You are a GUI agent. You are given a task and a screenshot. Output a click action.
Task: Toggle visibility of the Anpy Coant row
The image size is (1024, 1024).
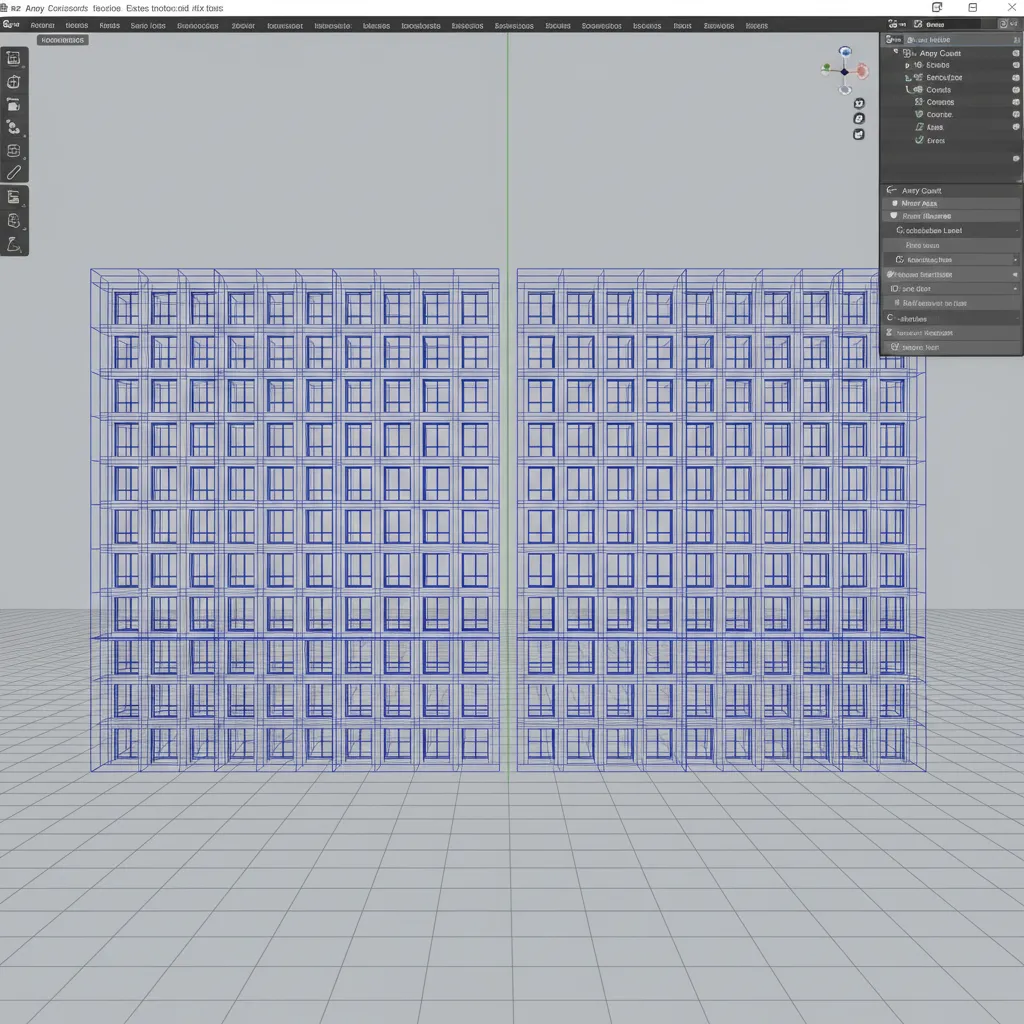click(1016, 53)
